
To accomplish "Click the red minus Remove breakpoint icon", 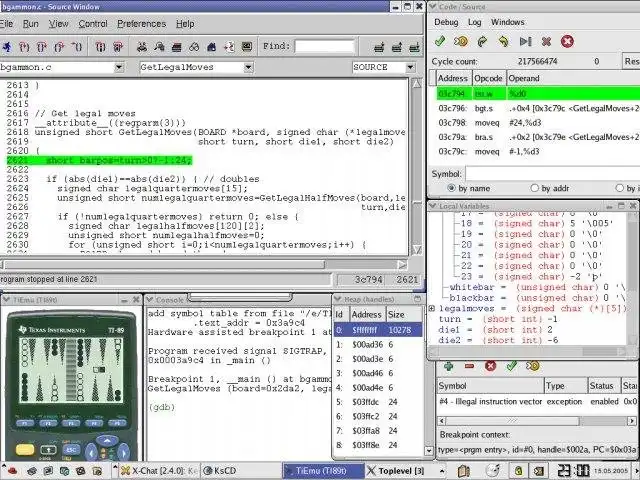I will coord(469,366).
